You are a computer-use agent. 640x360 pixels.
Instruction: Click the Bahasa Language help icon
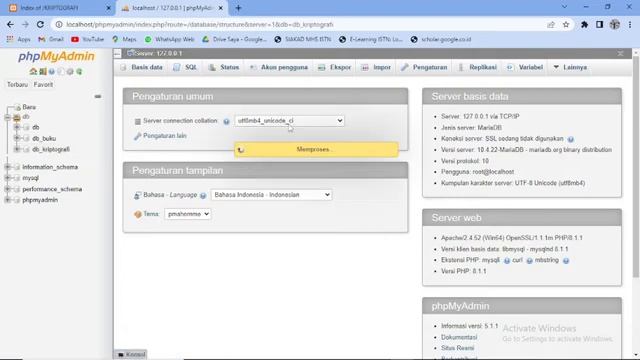[x=203, y=196]
